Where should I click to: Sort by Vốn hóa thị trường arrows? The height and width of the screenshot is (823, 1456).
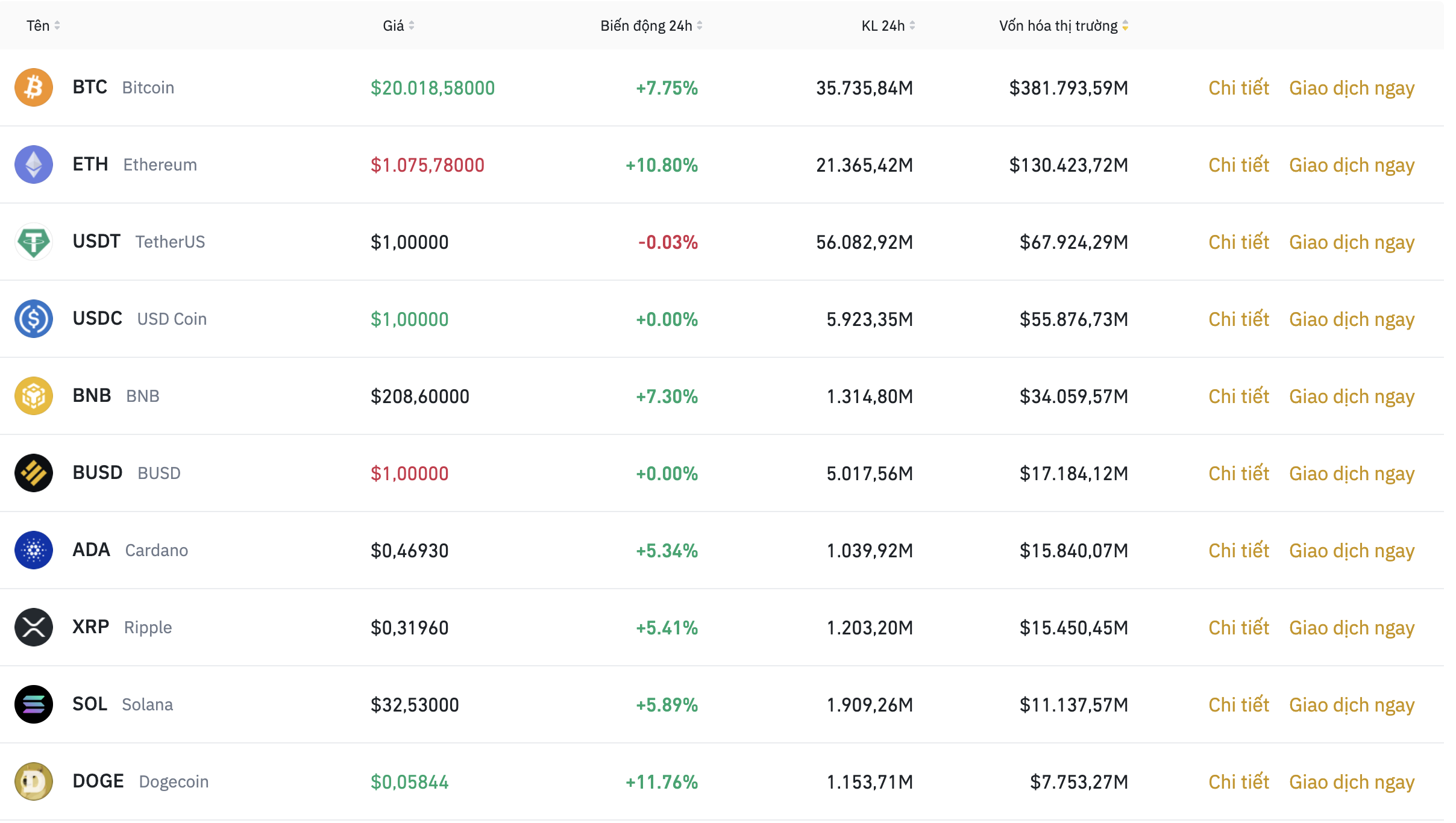tap(1125, 25)
